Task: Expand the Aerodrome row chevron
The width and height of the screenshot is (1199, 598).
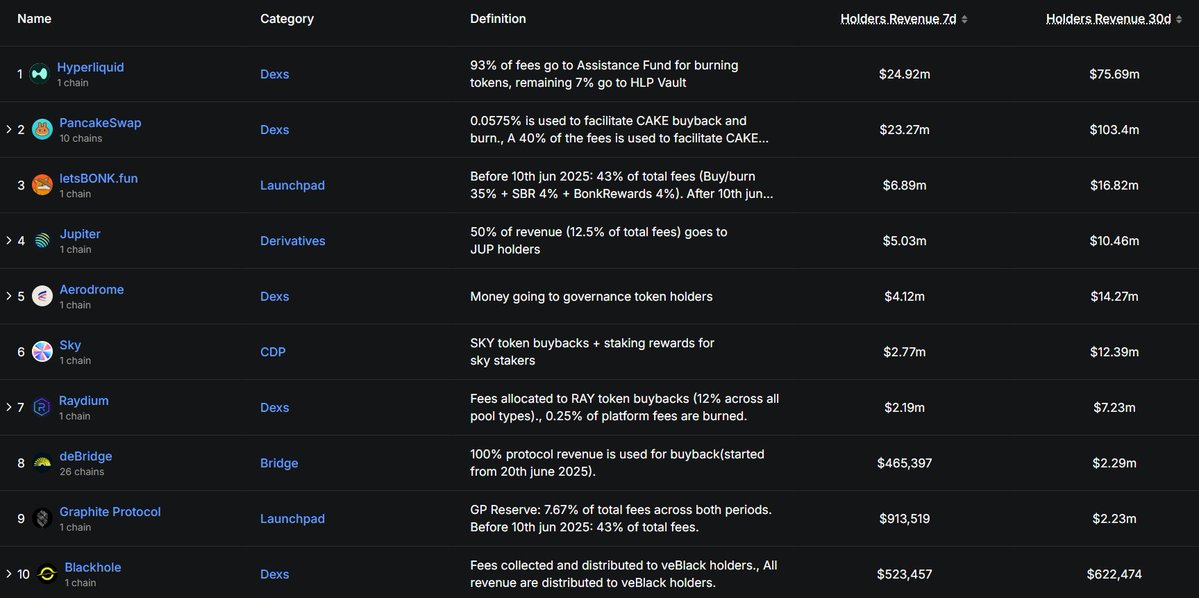Action: click(x=8, y=296)
